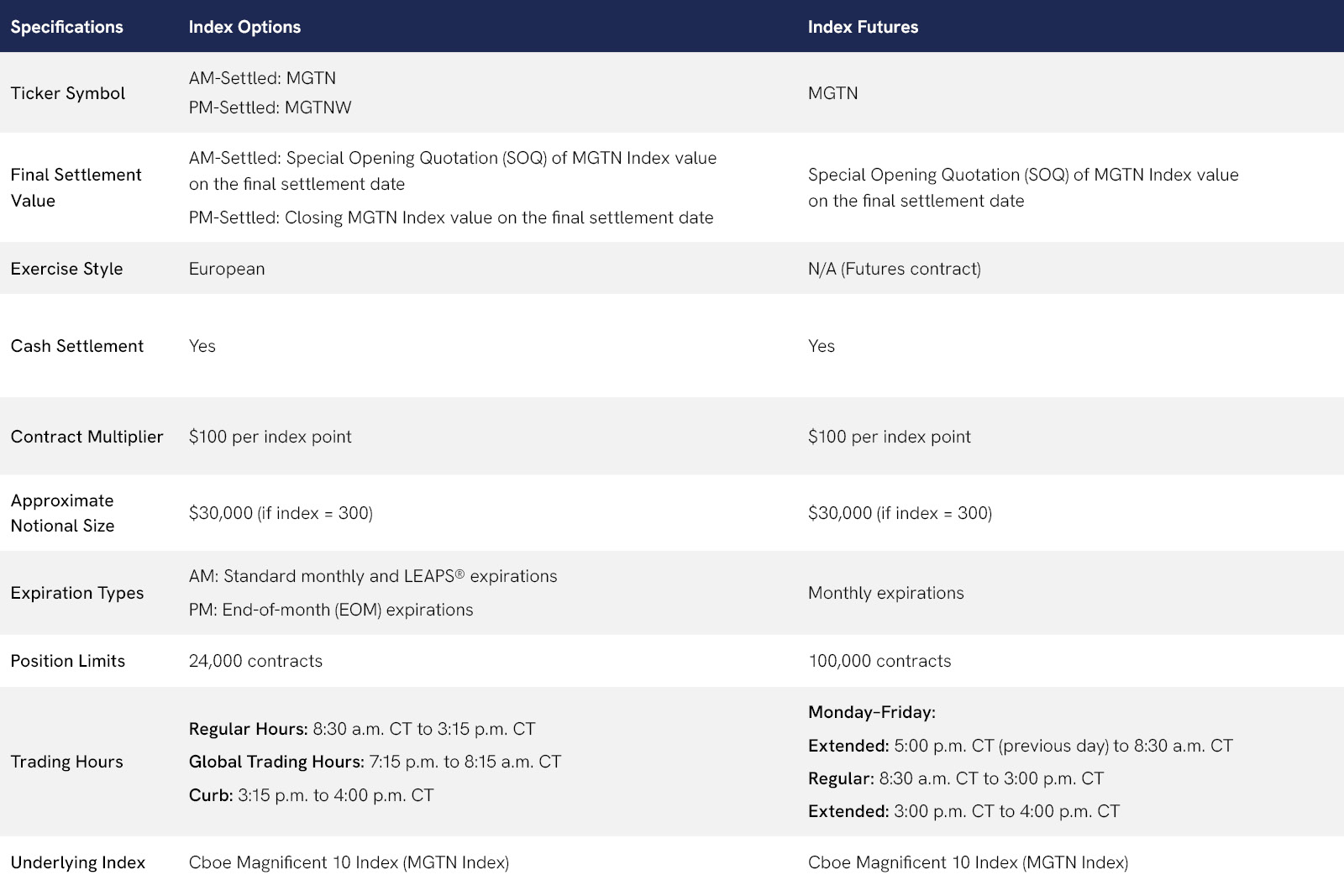Click the N/A (Futures contract) cell
Viewport: 1344px width, 896px height.
[894, 269]
